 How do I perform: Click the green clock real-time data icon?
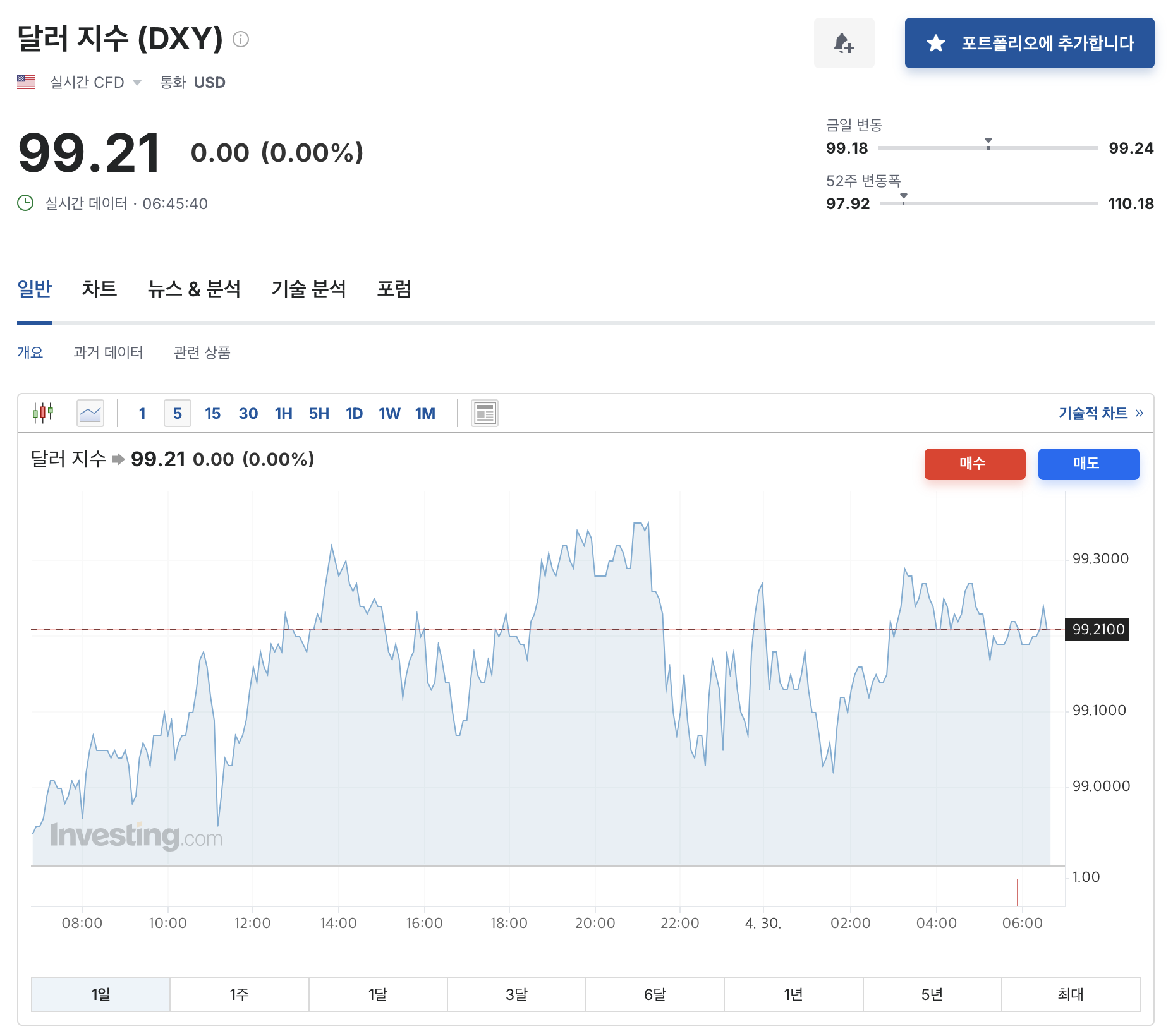(25, 203)
